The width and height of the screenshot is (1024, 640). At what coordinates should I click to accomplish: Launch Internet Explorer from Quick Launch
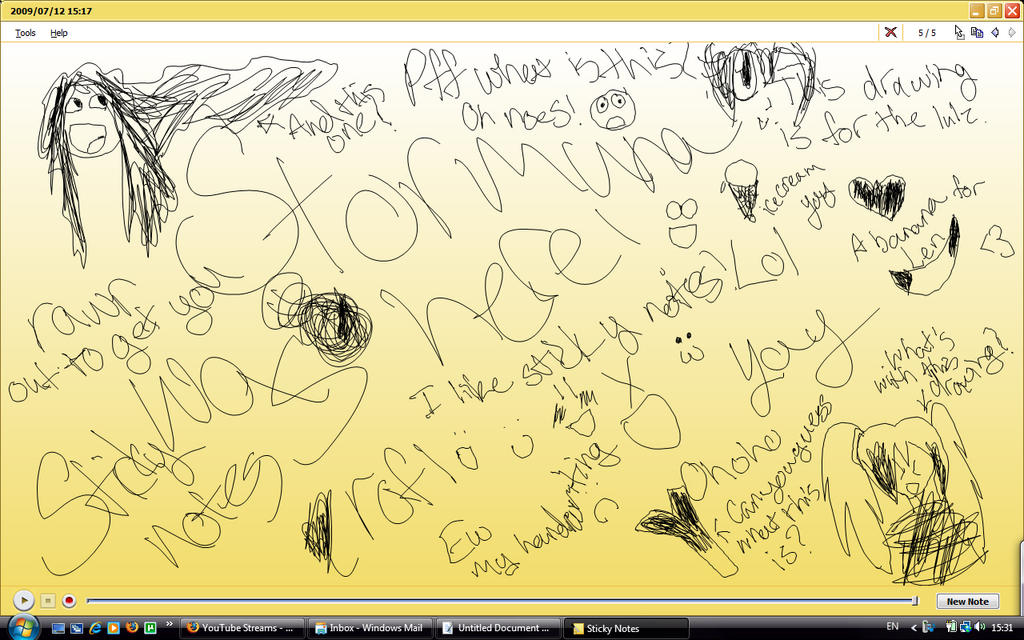pyautogui.click(x=95, y=628)
